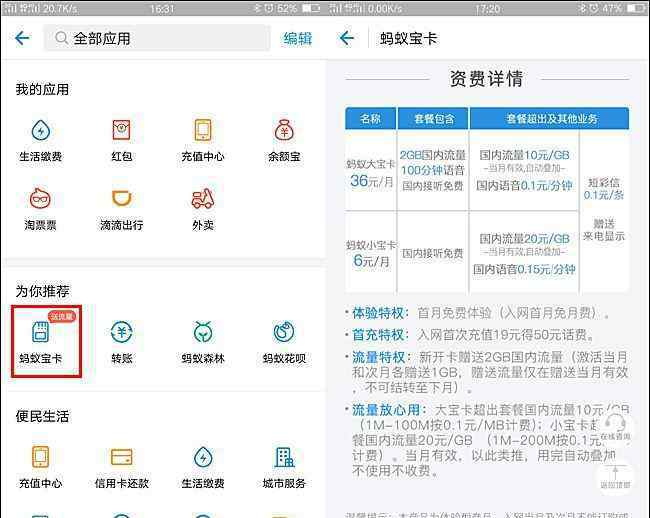Viewport: 650px width, 518px height.
Task: Select the 套餐超出及其他业务 table header
Action: tap(550, 119)
